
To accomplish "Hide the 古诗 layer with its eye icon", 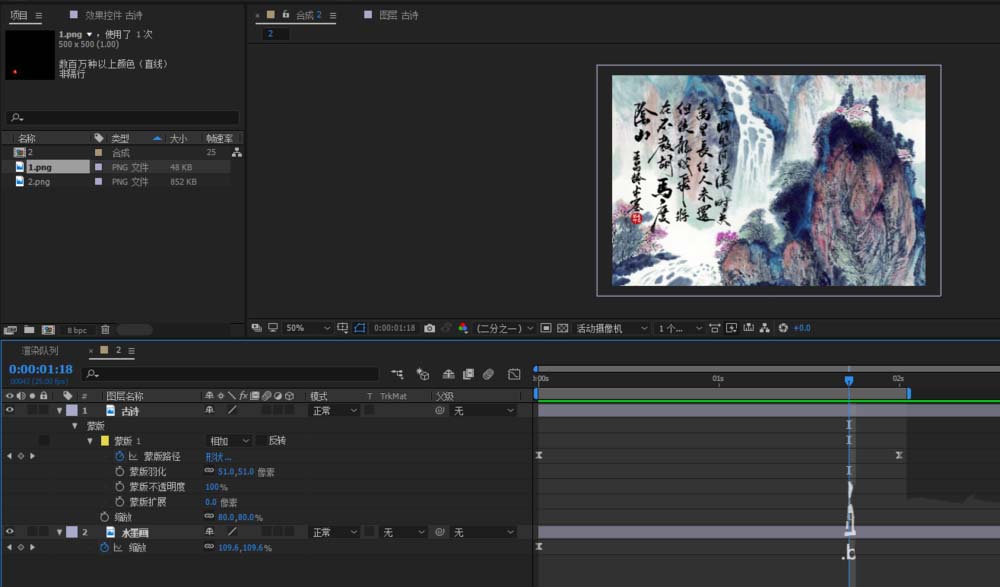I will pyautogui.click(x=10, y=410).
